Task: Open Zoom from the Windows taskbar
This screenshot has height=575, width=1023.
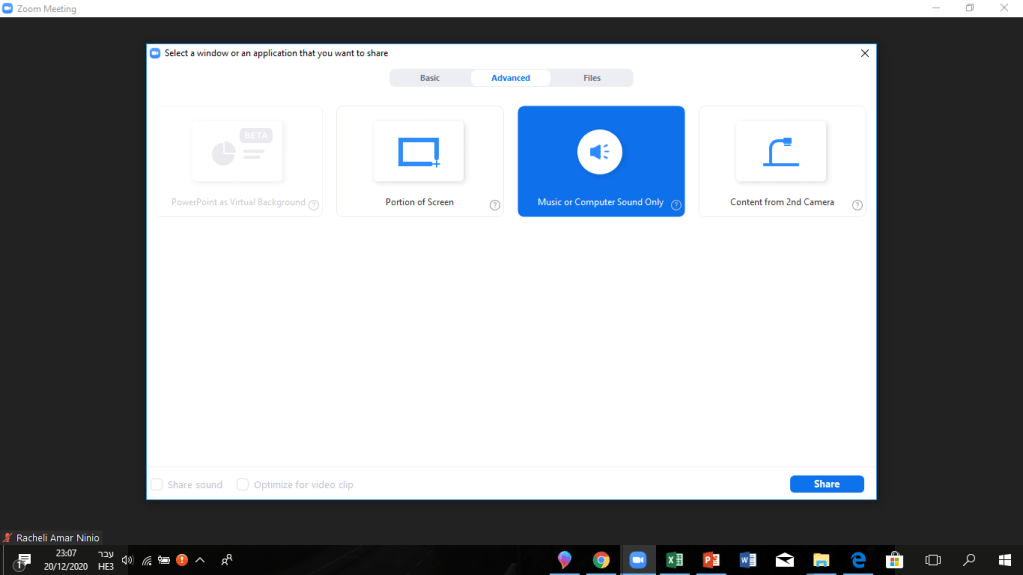Action: 637,560
